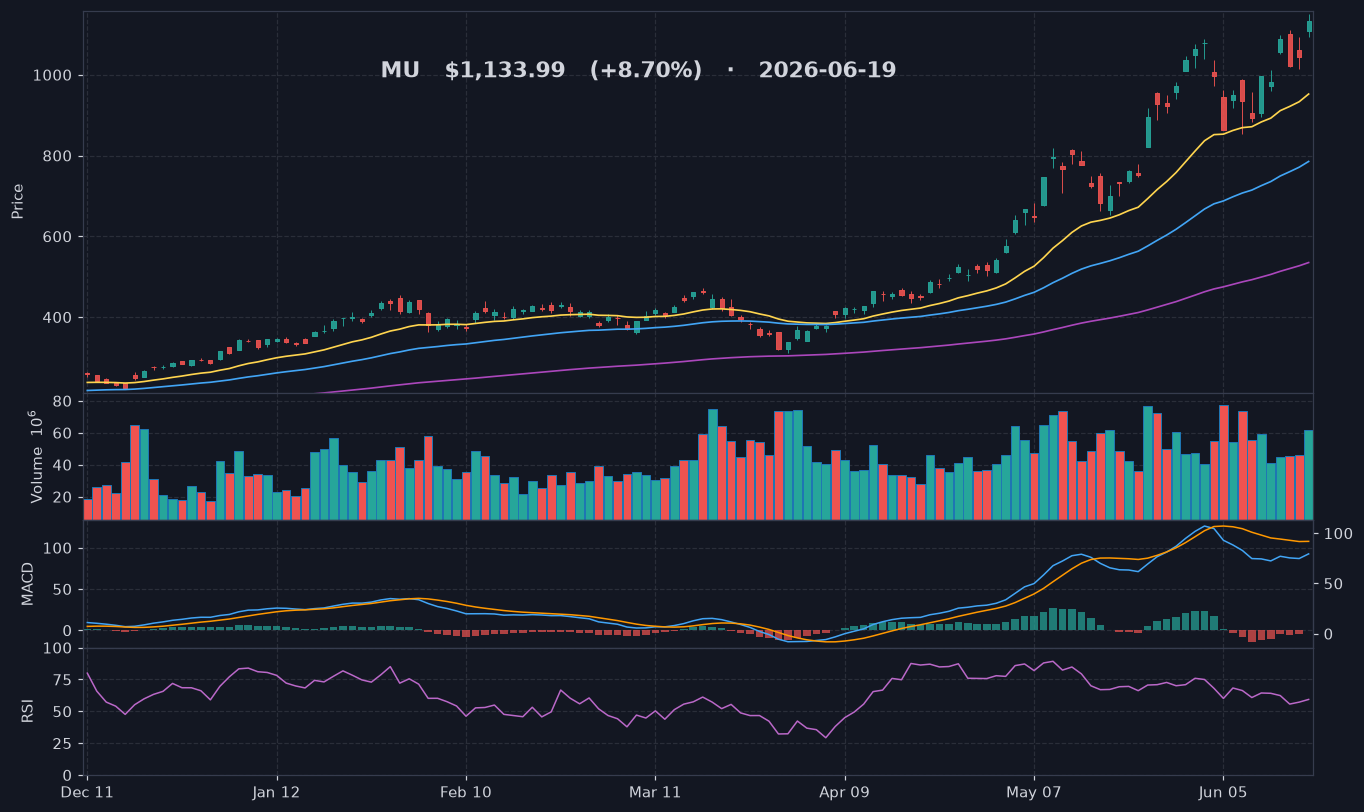
Task: Select the 60 tick on the Volume axis
Action: pyautogui.click(x=61, y=434)
